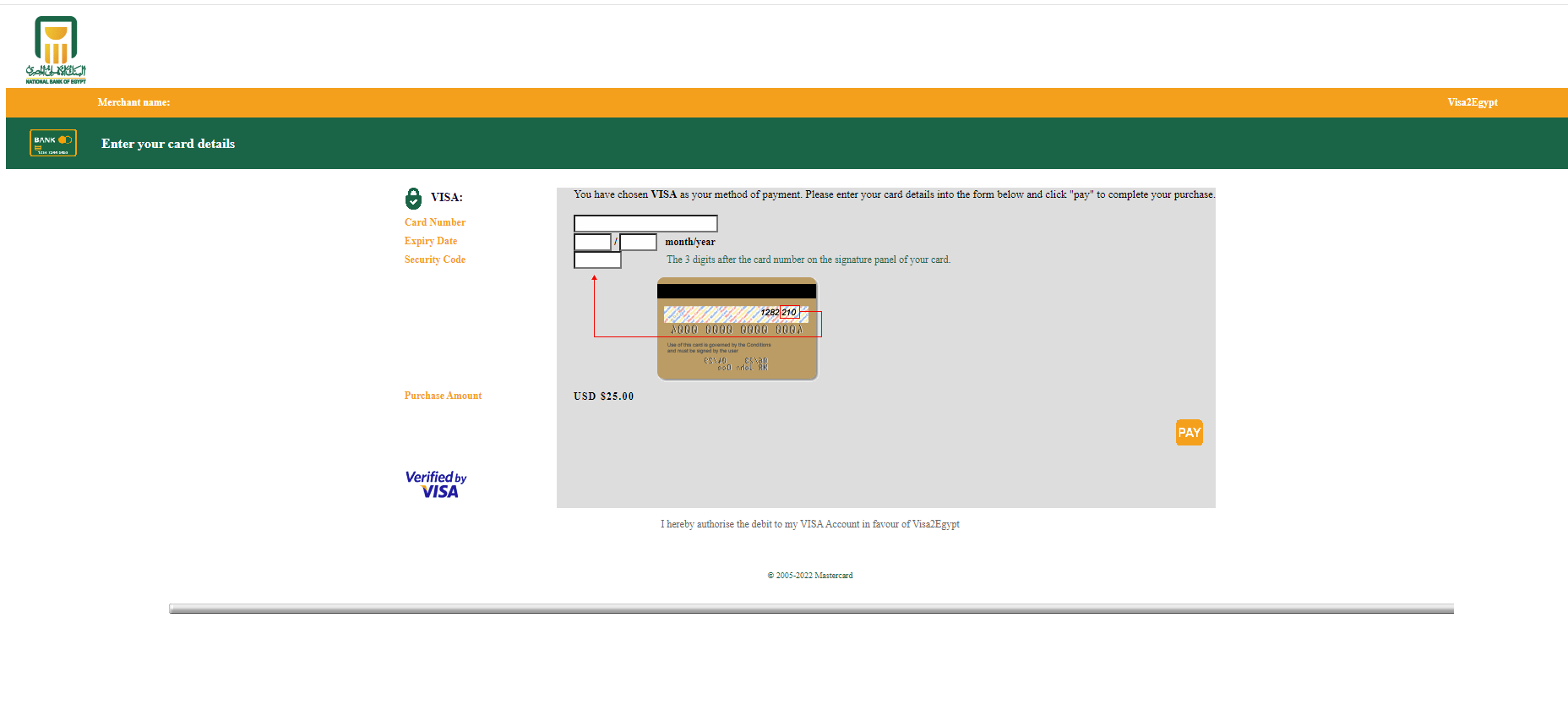Click the Security Code input field
Image resolution: width=1568 pixels, height=705 pixels.
click(597, 260)
